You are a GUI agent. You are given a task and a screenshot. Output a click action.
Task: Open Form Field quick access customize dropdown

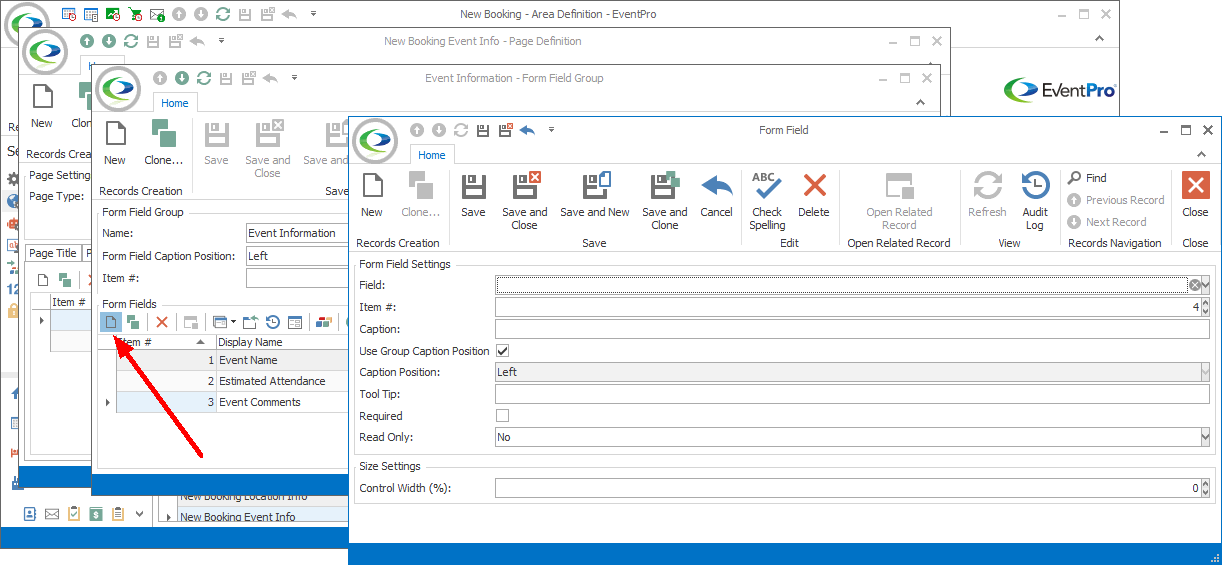click(x=551, y=130)
